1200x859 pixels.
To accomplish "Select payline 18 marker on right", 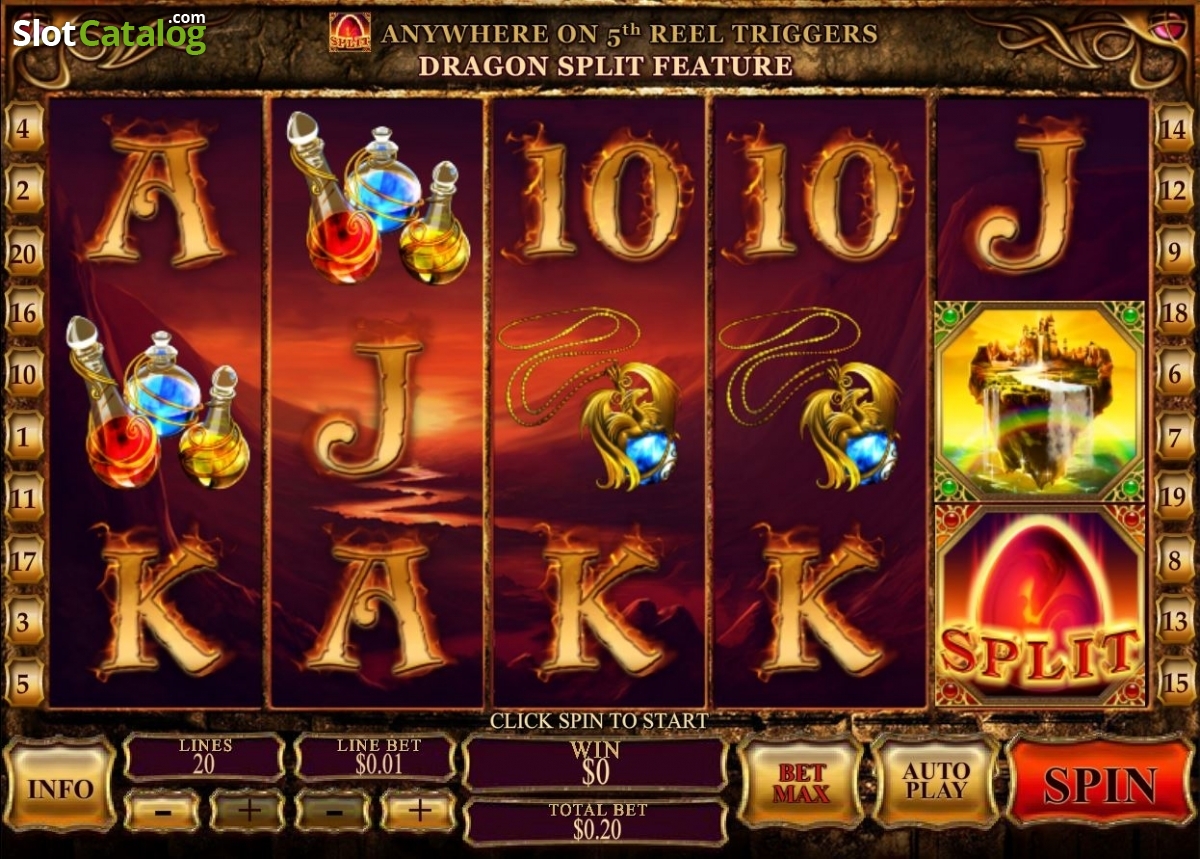I will click(x=1174, y=313).
